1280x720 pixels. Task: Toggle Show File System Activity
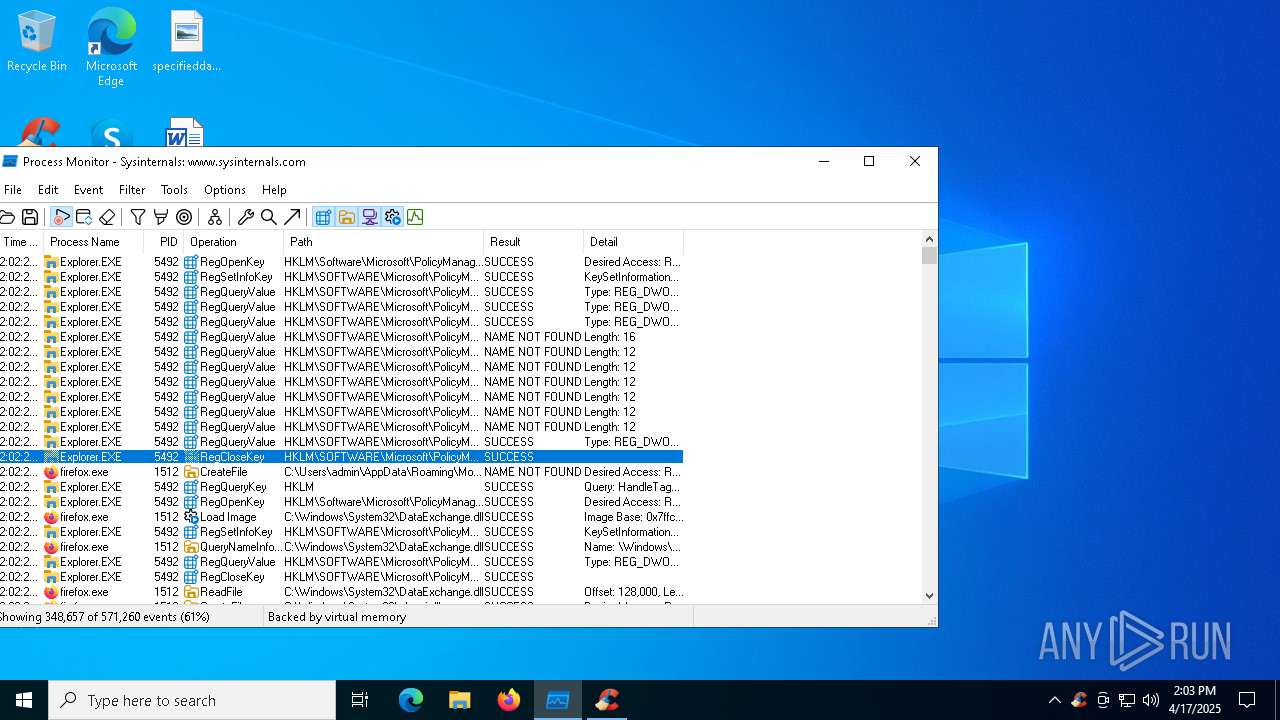click(346, 217)
